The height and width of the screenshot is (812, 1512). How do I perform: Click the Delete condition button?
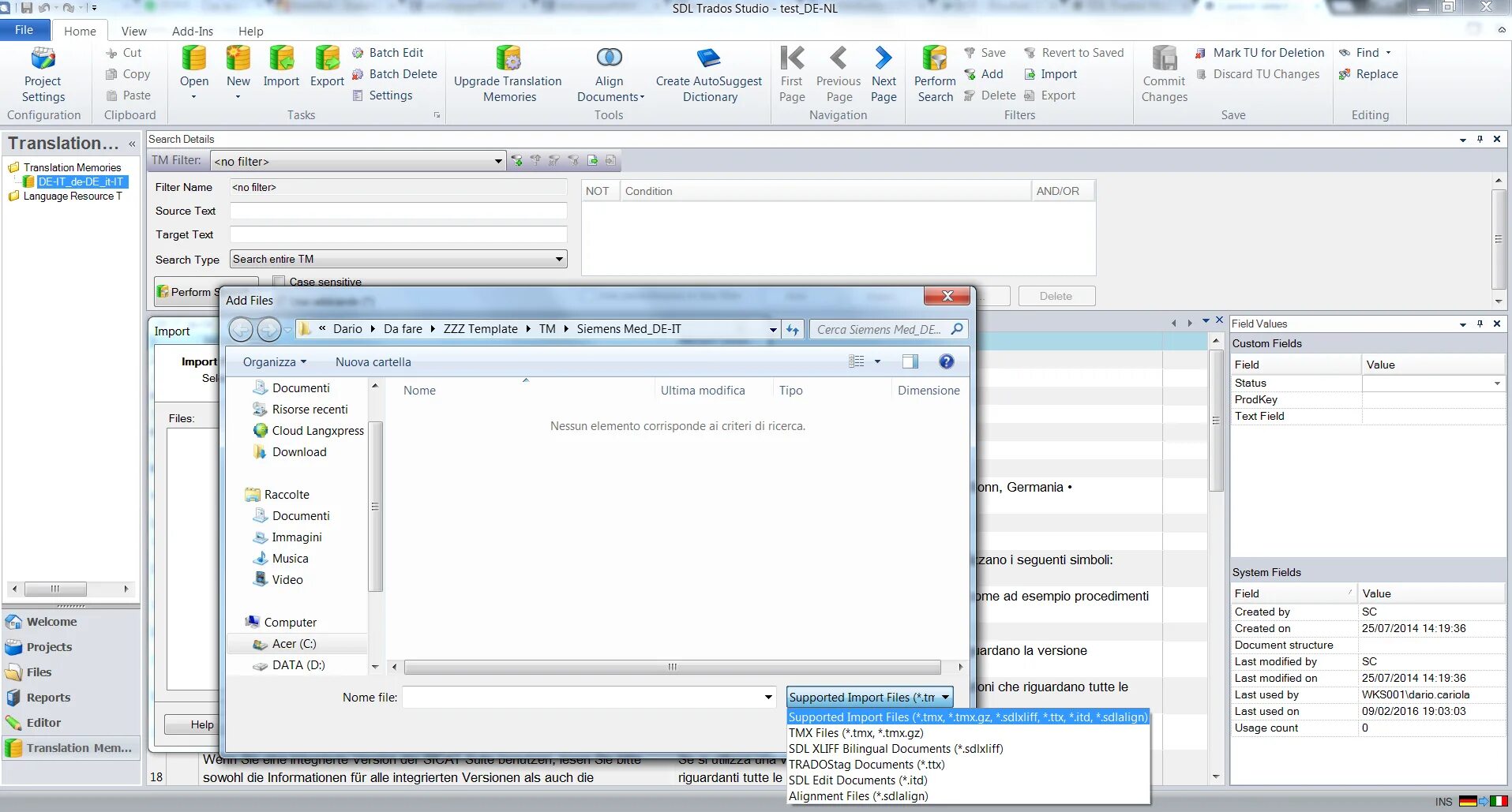(x=1056, y=296)
